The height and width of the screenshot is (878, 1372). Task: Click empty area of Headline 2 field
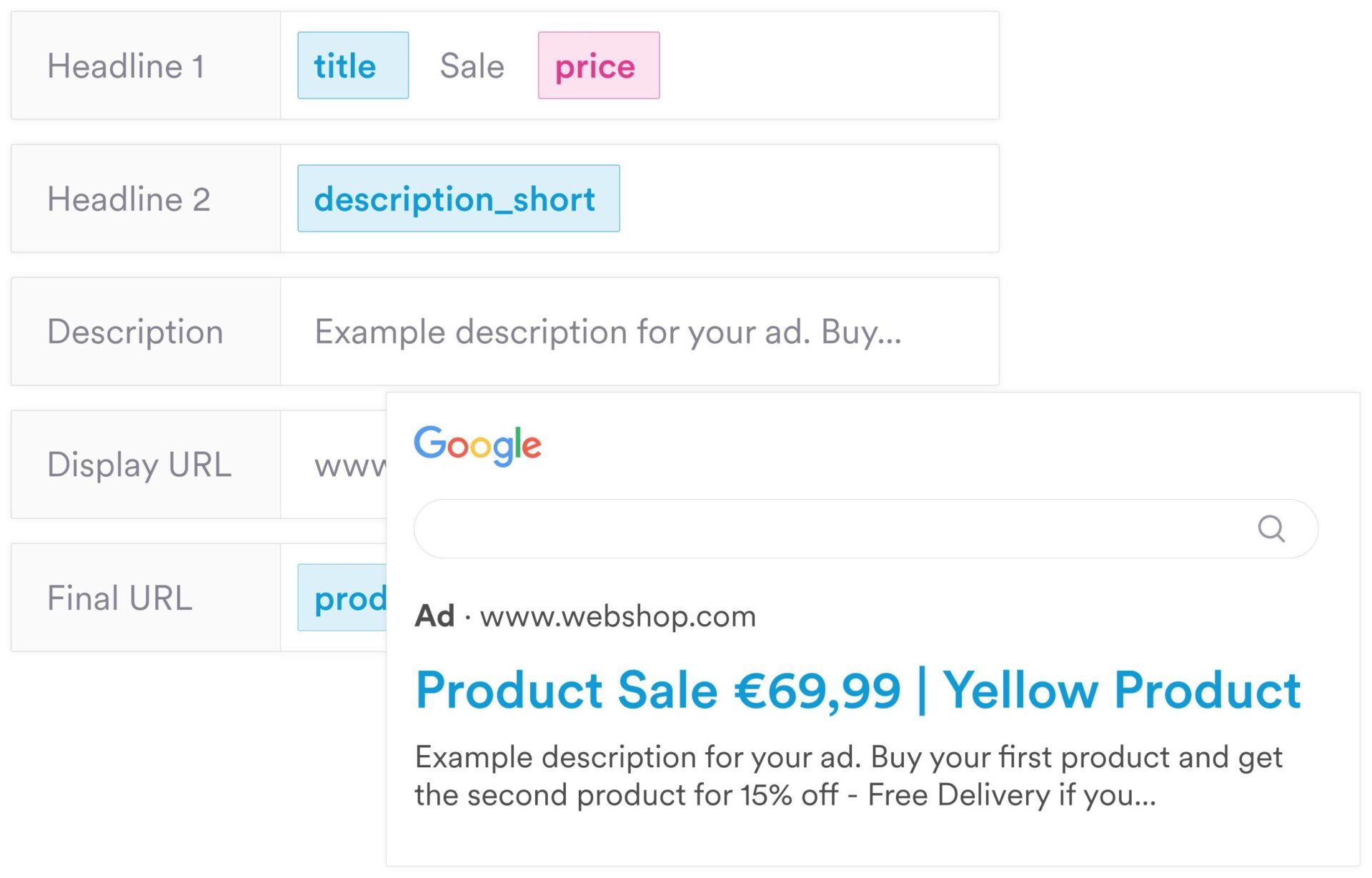click(807, 199)
